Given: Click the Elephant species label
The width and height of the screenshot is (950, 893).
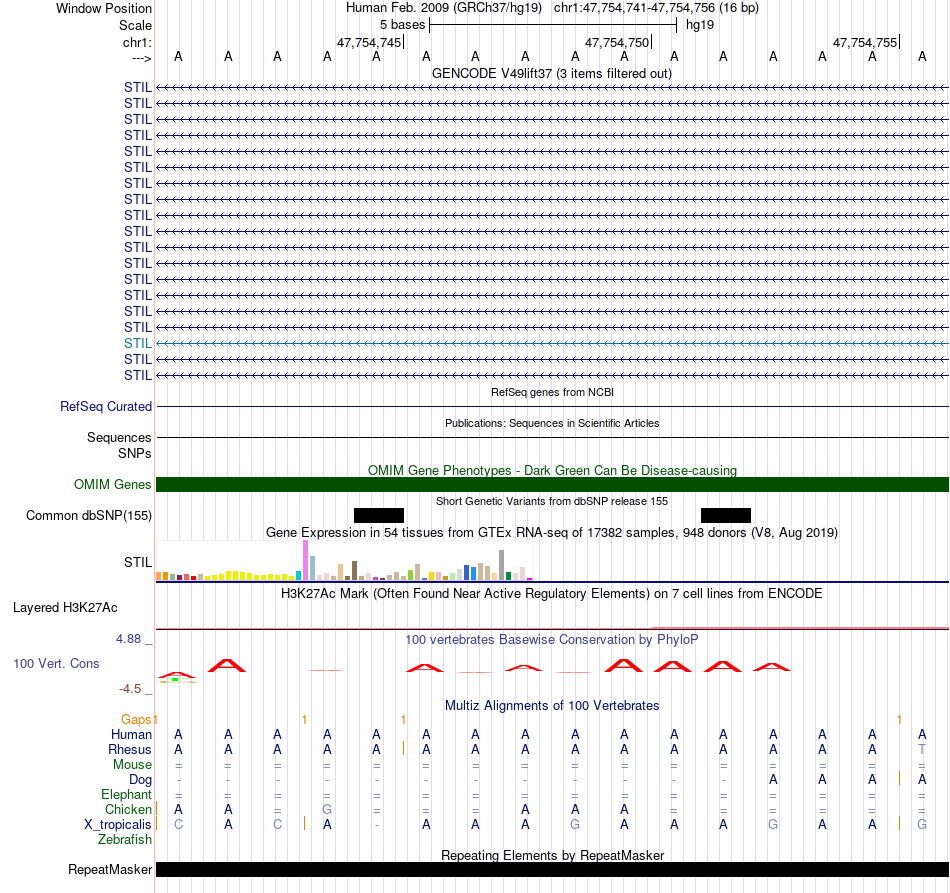Looking at the screenshot, I should [126, 794].
